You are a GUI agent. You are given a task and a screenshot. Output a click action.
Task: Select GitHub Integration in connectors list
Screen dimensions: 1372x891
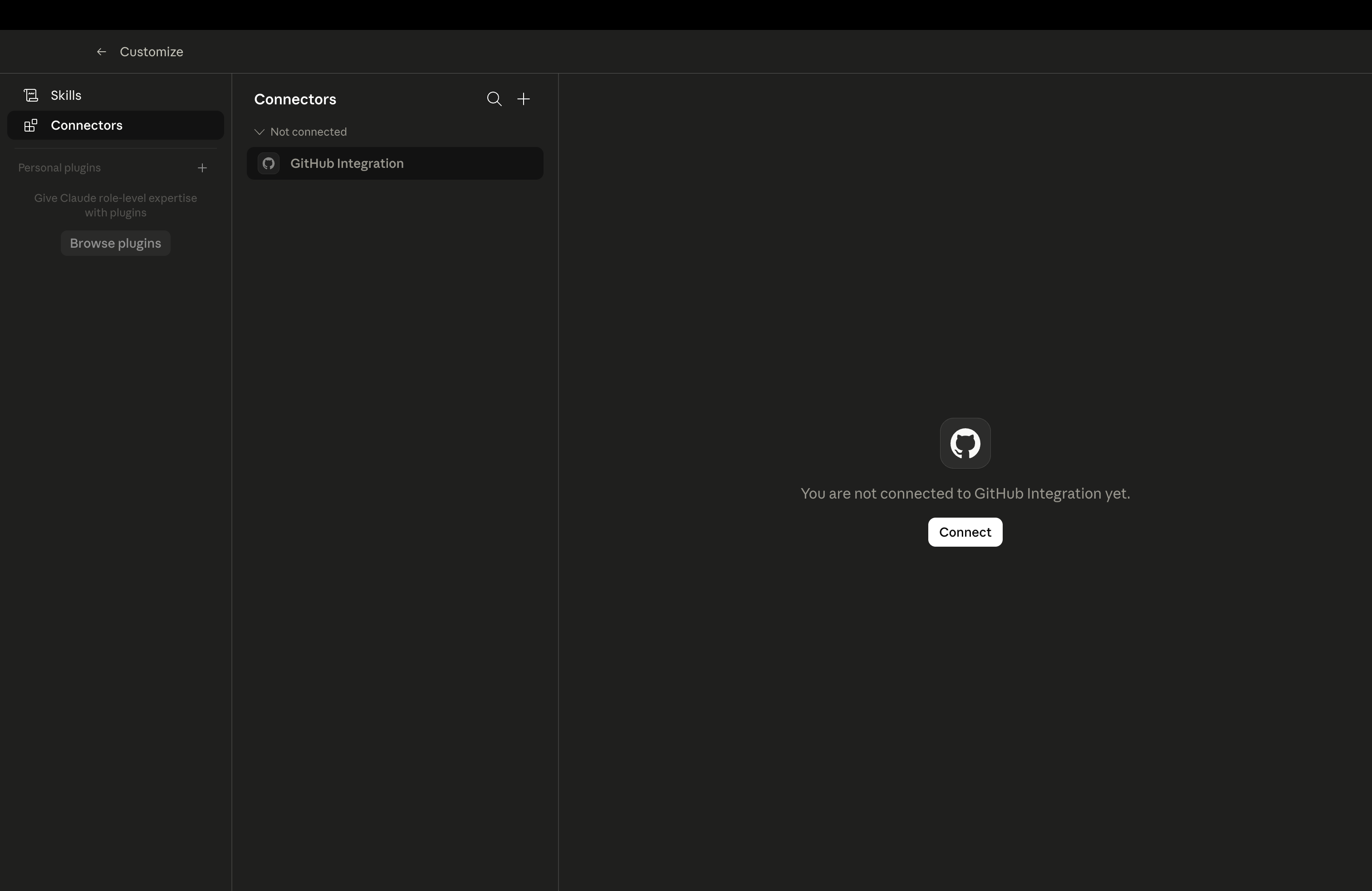[395, 163]
